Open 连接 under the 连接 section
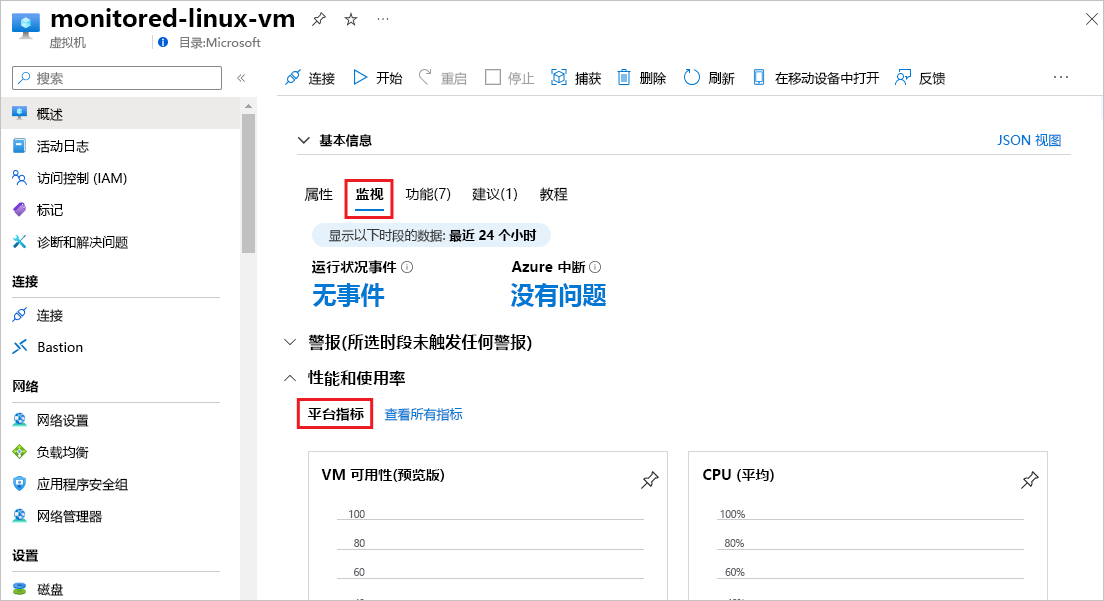The image size is (1104, 601). tap(120, 315)
